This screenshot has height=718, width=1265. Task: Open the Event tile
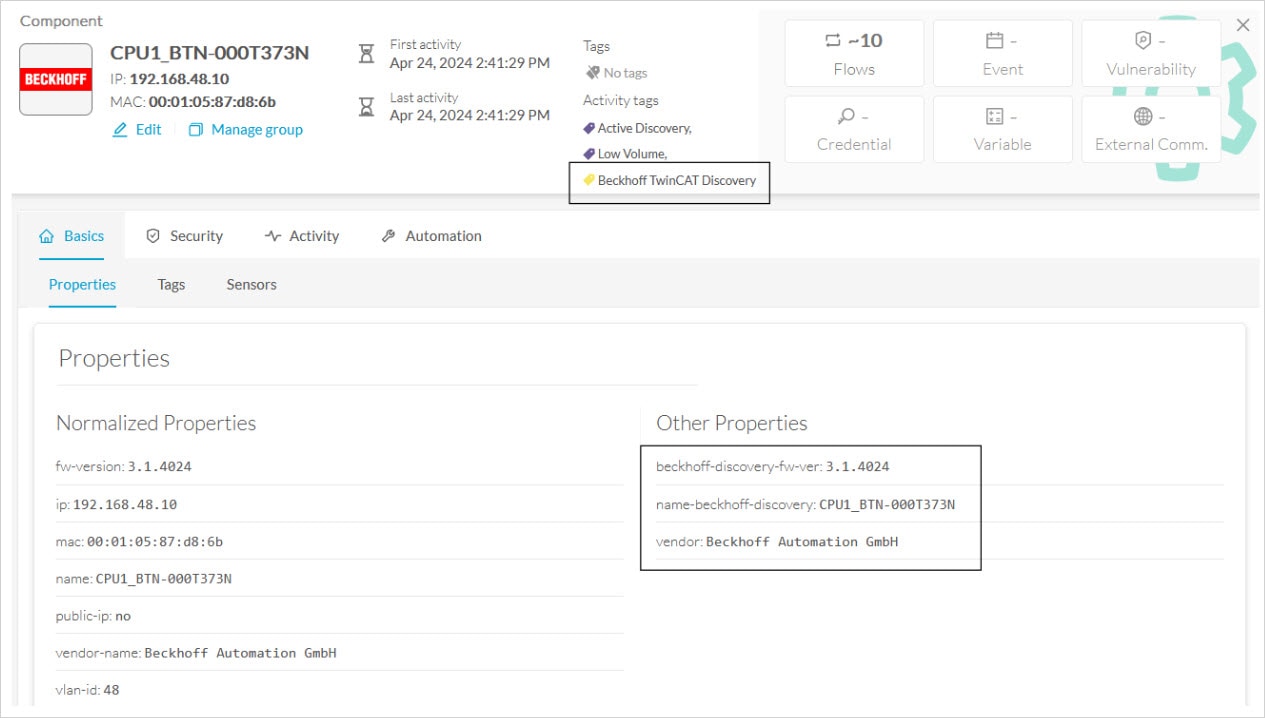point(1003,53)
